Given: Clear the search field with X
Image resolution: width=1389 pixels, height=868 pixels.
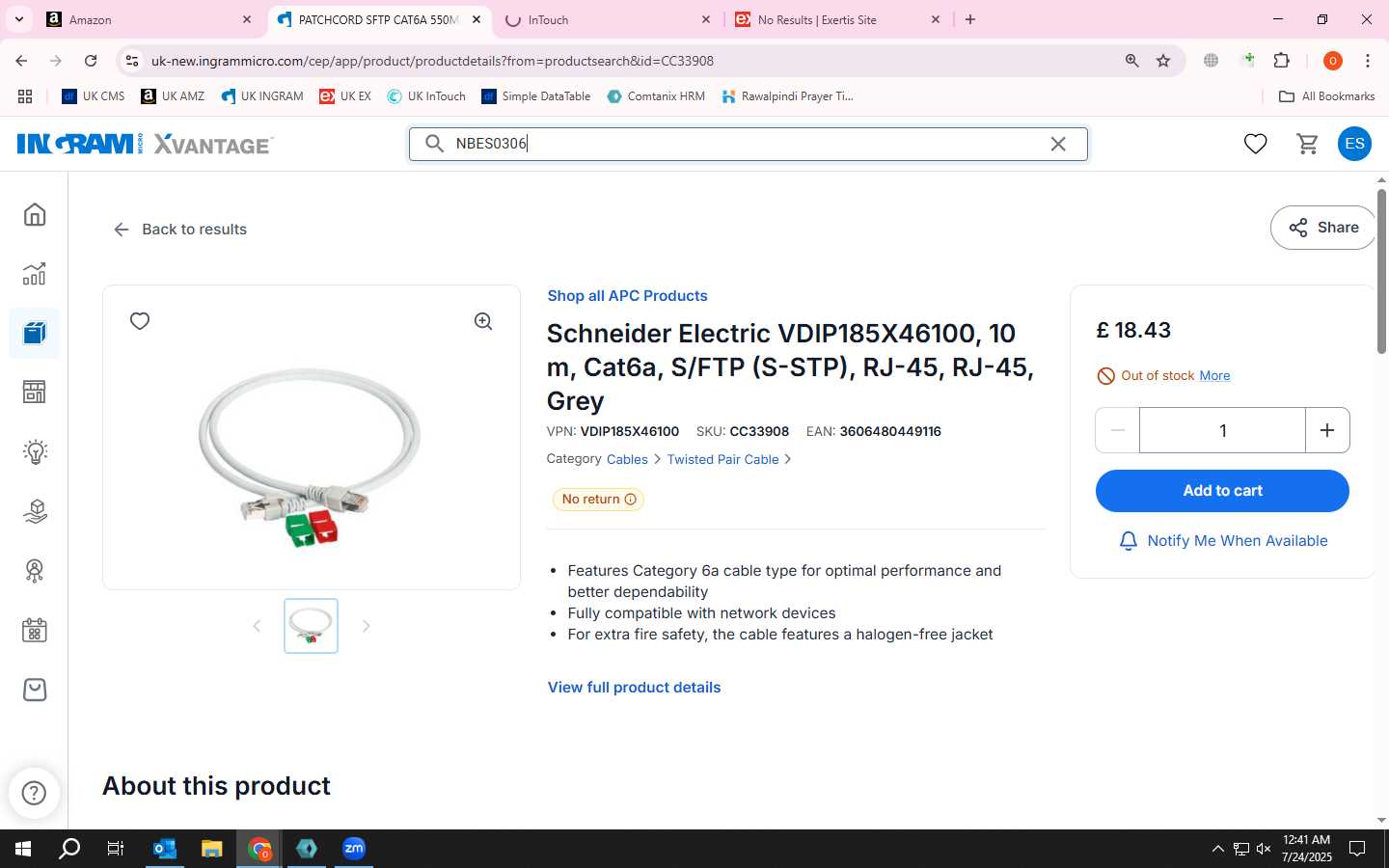Looking at the screenshot, I should pyautogui.click(x=1058, y=144).
